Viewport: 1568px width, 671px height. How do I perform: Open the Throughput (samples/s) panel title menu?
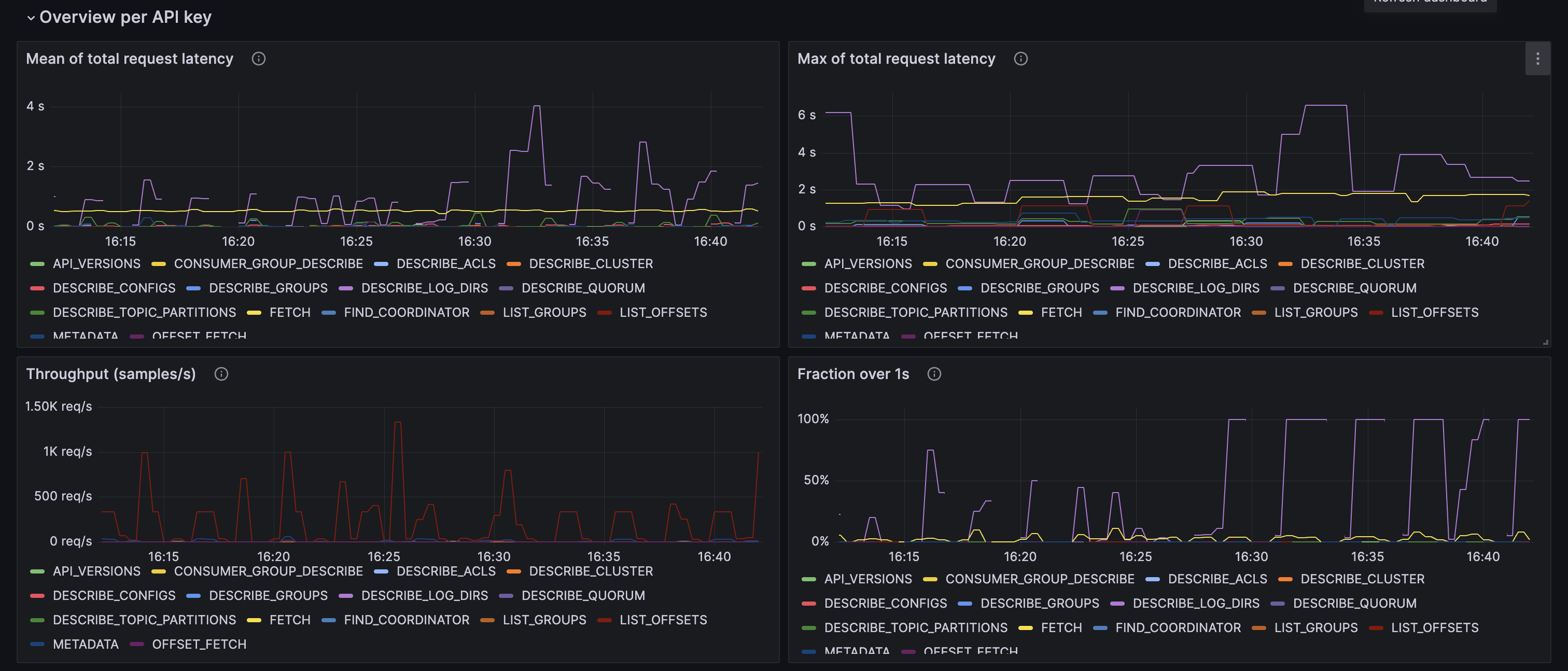point(111,374)
